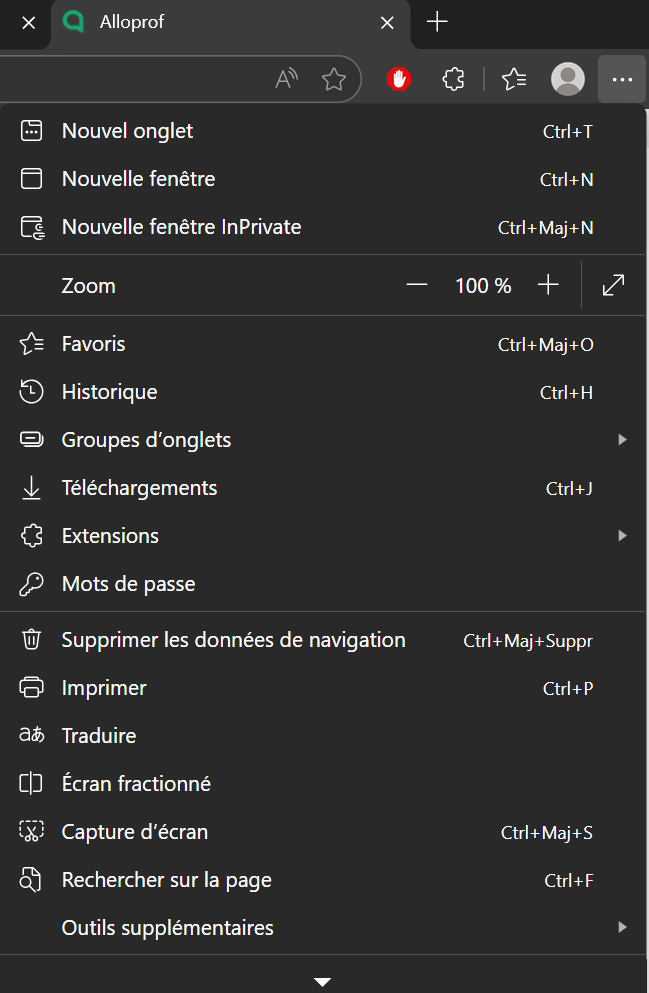This screenshot has width=649, height=993.
Task: Open the Extensions puzzle icon in toolbar
Action: pos(453,79)
